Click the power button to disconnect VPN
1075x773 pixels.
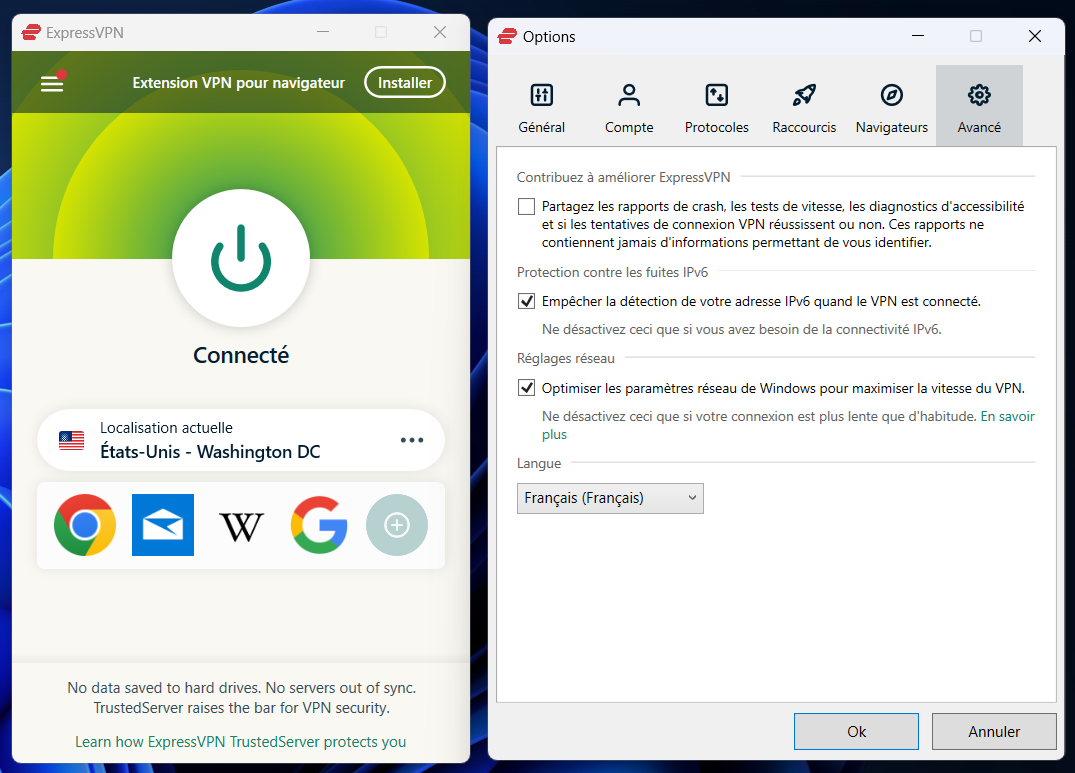[241, 258]
